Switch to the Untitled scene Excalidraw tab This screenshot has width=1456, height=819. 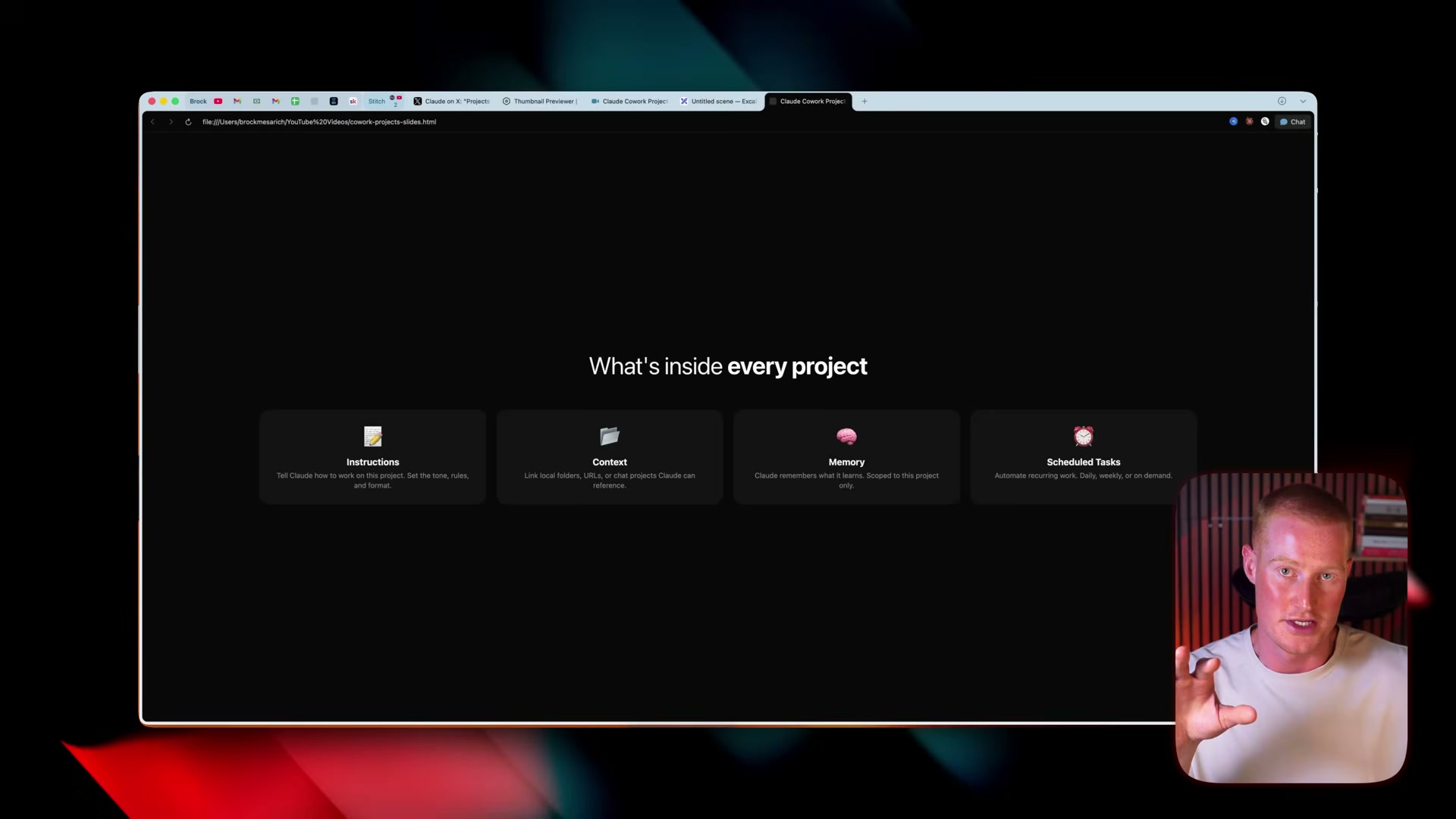coord(718,101)
